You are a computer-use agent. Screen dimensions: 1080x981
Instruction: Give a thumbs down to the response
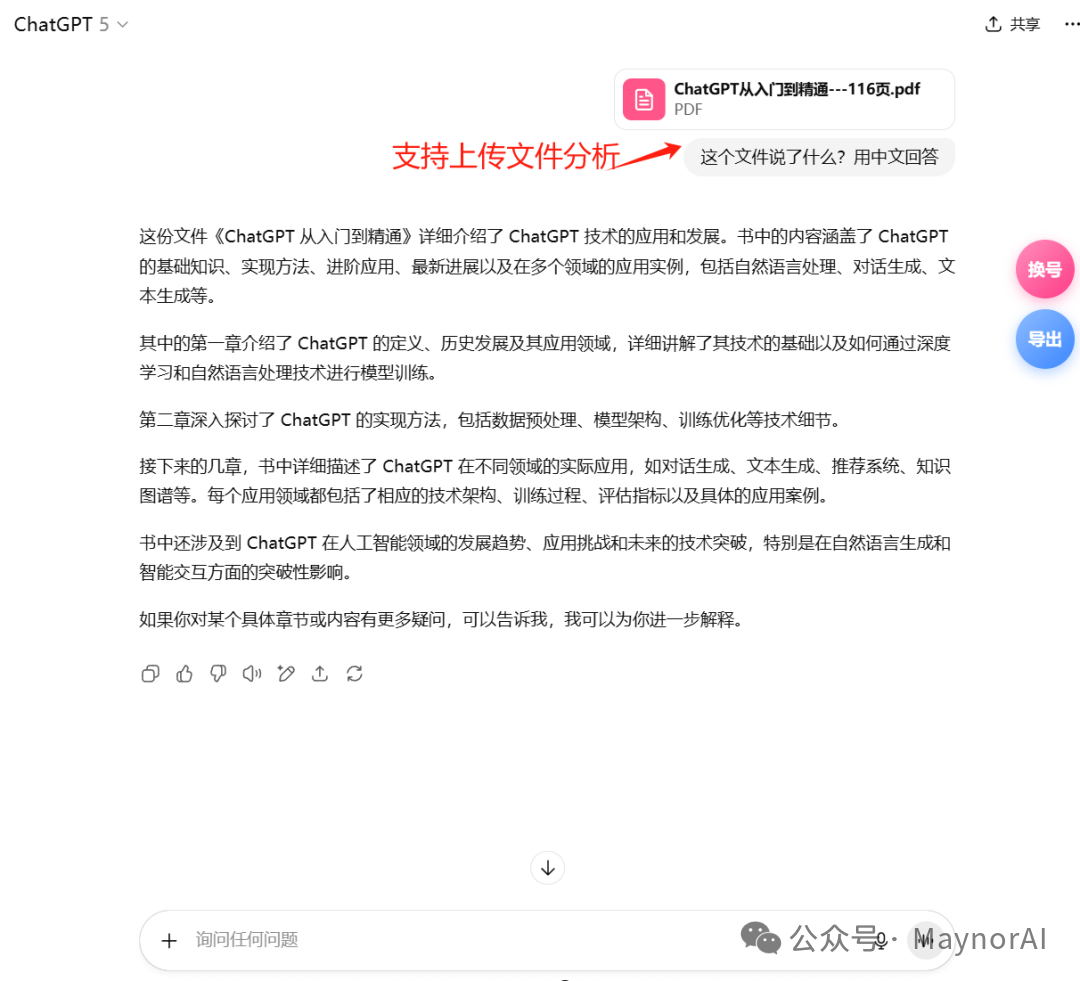(218, 673)
